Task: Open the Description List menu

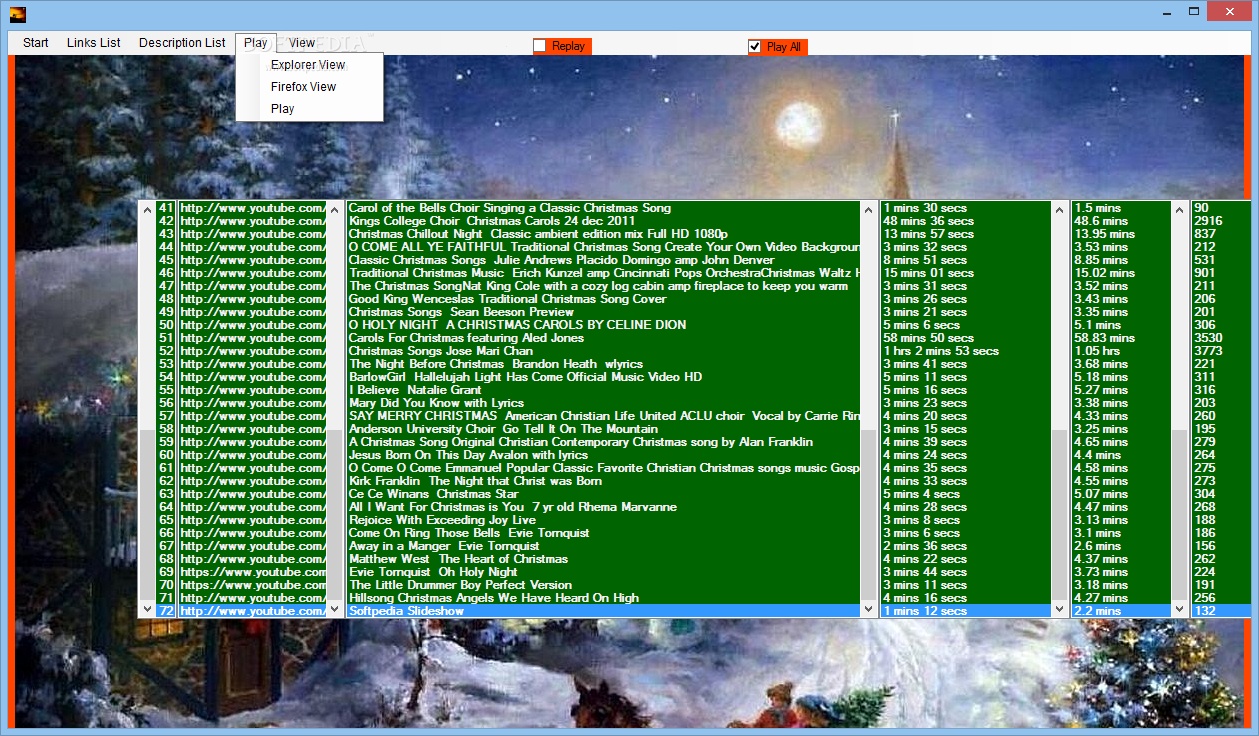Action: coord(182,43)
